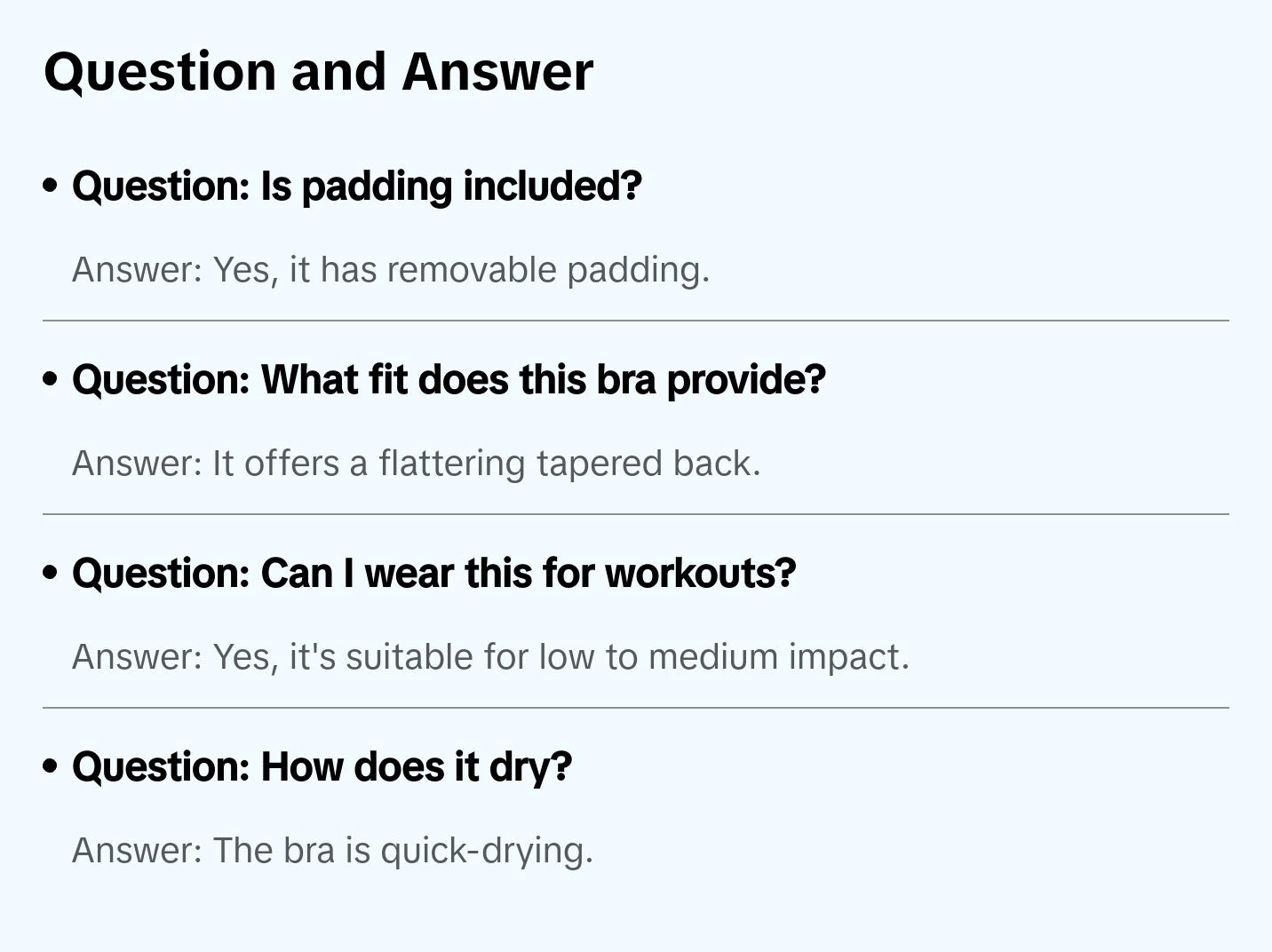Select the 'Is padding included?' question

(356, 186)
